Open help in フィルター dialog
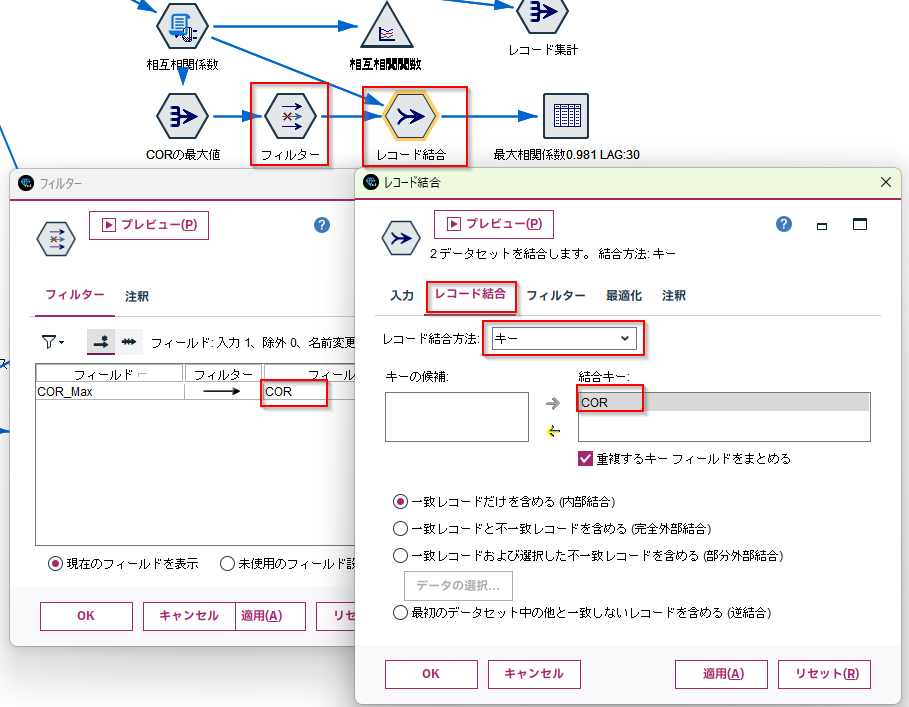The width and height of the screenshot is (909, 707). tap(322, 225)
